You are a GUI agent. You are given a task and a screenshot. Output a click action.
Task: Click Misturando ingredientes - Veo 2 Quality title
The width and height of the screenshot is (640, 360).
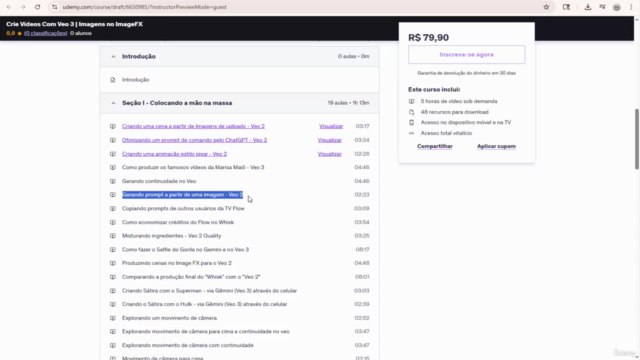(x=171, y=236)
